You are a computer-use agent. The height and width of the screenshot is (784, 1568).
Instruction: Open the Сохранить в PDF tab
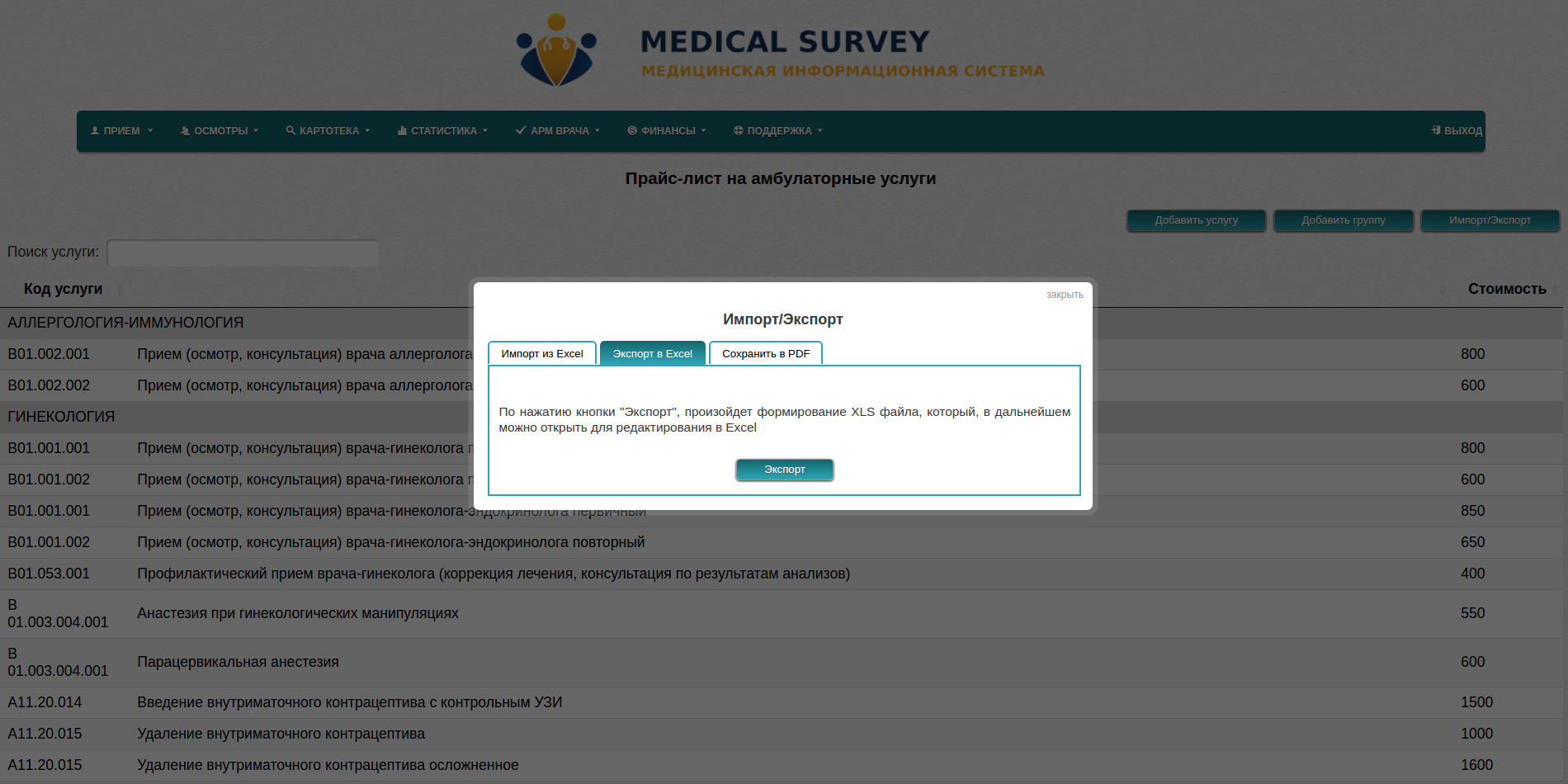click(x=766, y=354)
